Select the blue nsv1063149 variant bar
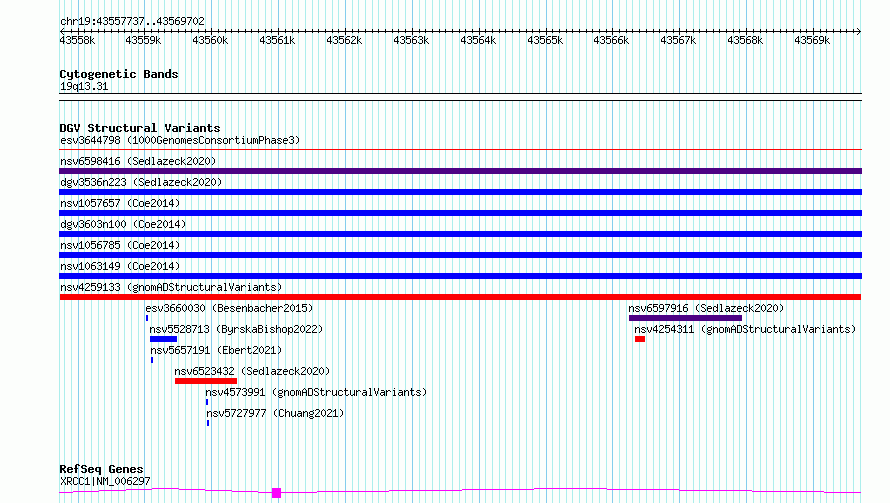The height and width of the screenshot is (503, 890). pyautogui.click(x=460, y=276)
